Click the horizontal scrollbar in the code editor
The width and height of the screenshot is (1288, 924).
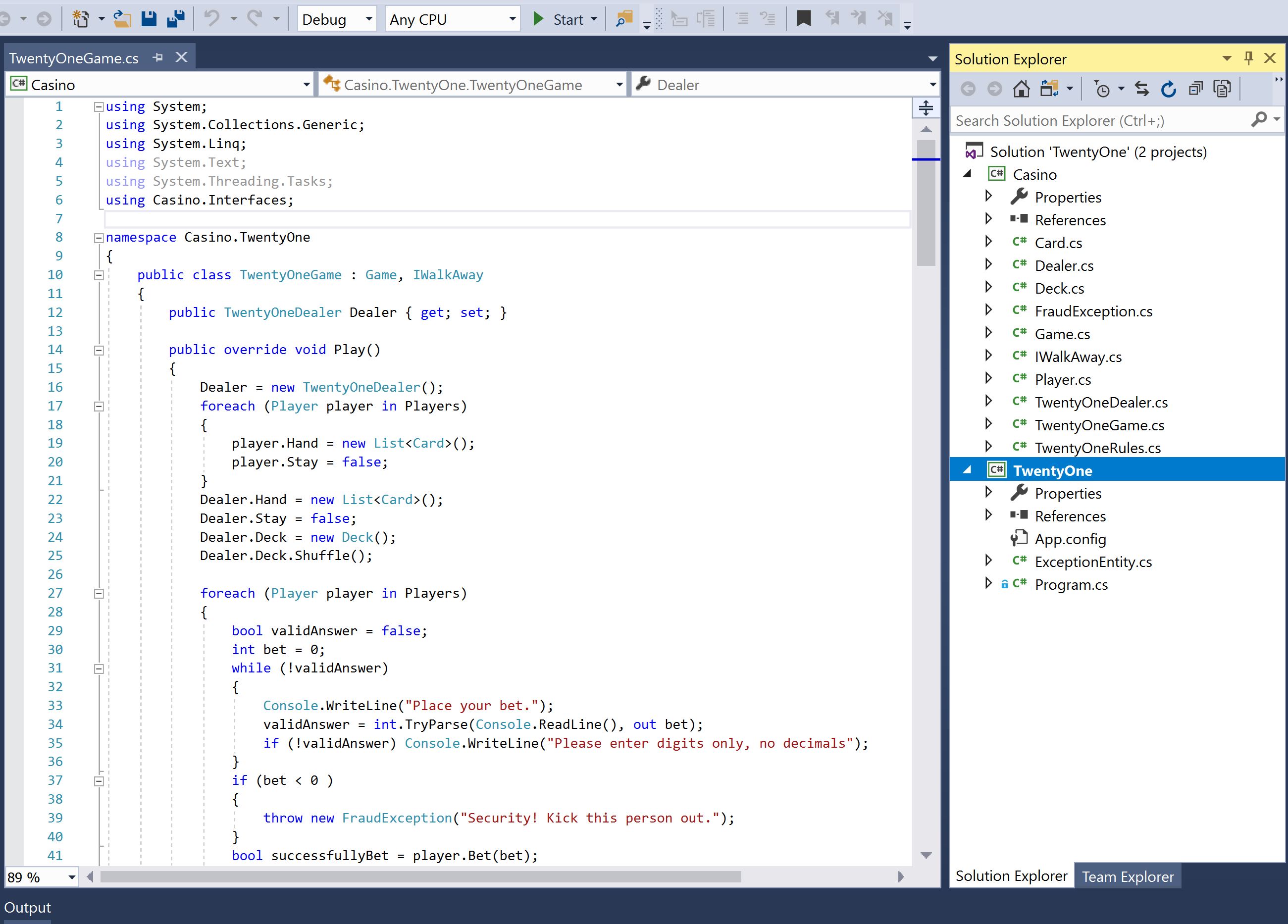click(420, 877)
